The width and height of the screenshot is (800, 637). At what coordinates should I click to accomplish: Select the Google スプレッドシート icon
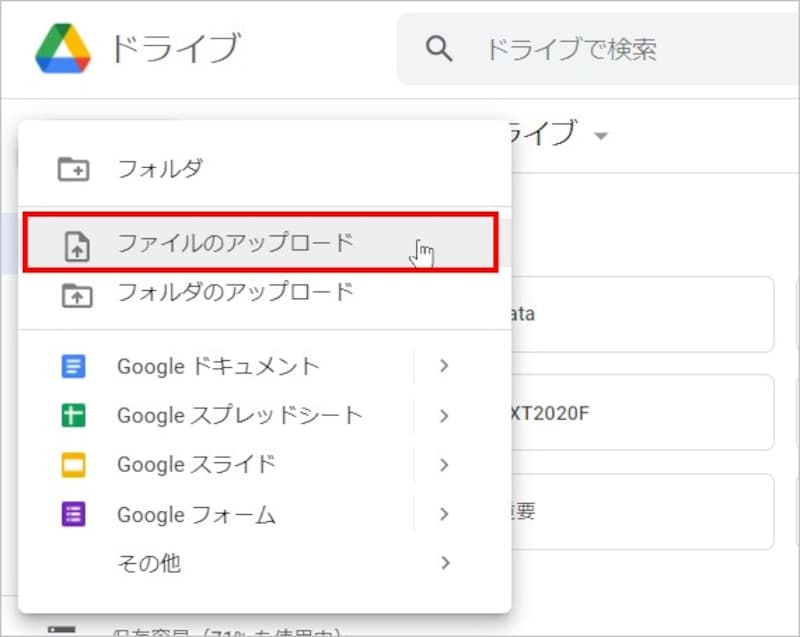(x=73, y=415)
